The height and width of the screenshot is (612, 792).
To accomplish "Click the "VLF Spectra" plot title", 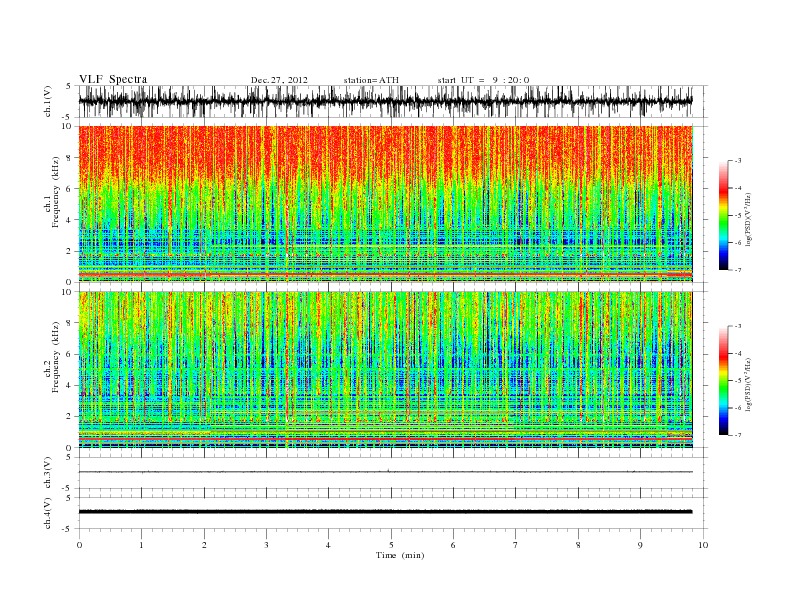I will (x=113, y=79).
